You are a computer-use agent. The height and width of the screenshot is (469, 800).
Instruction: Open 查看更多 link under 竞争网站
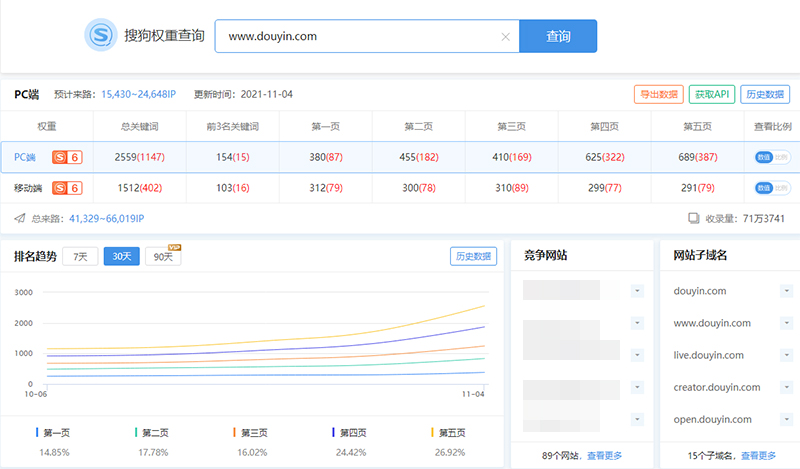pos(605,456)
